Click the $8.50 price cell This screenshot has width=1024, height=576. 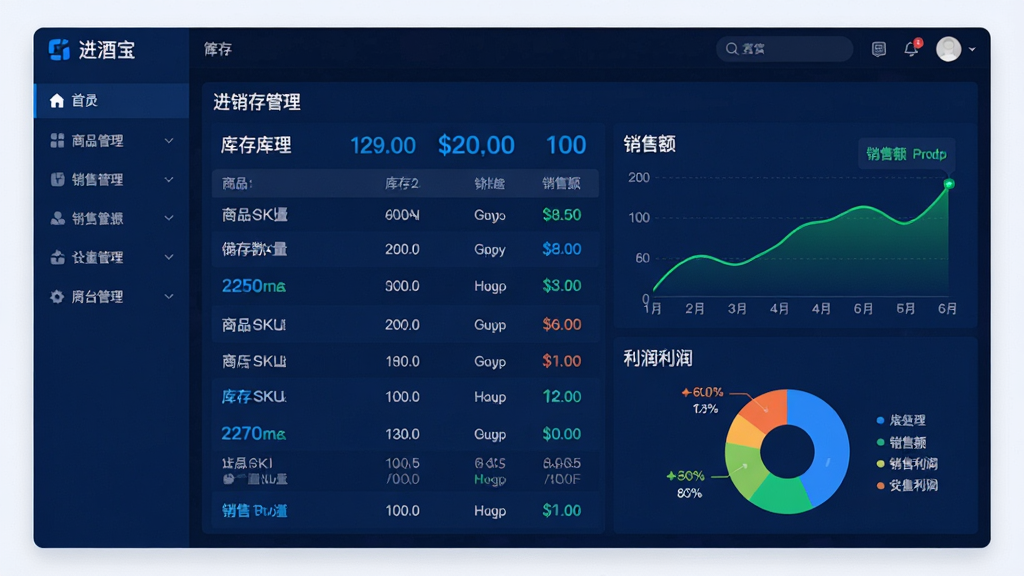click(562, 215)
